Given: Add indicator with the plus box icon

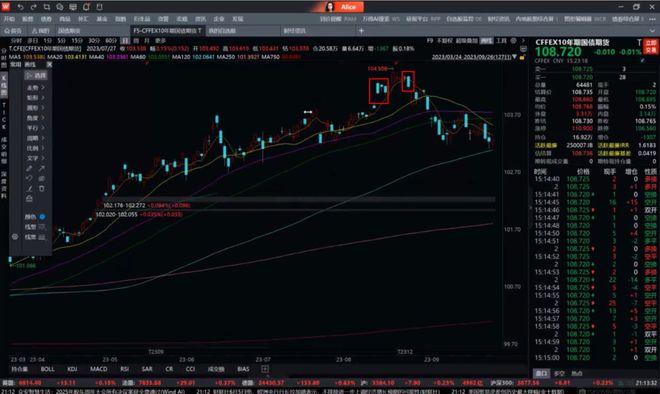Looking at the screenshot, I should (x=265, y=369).
